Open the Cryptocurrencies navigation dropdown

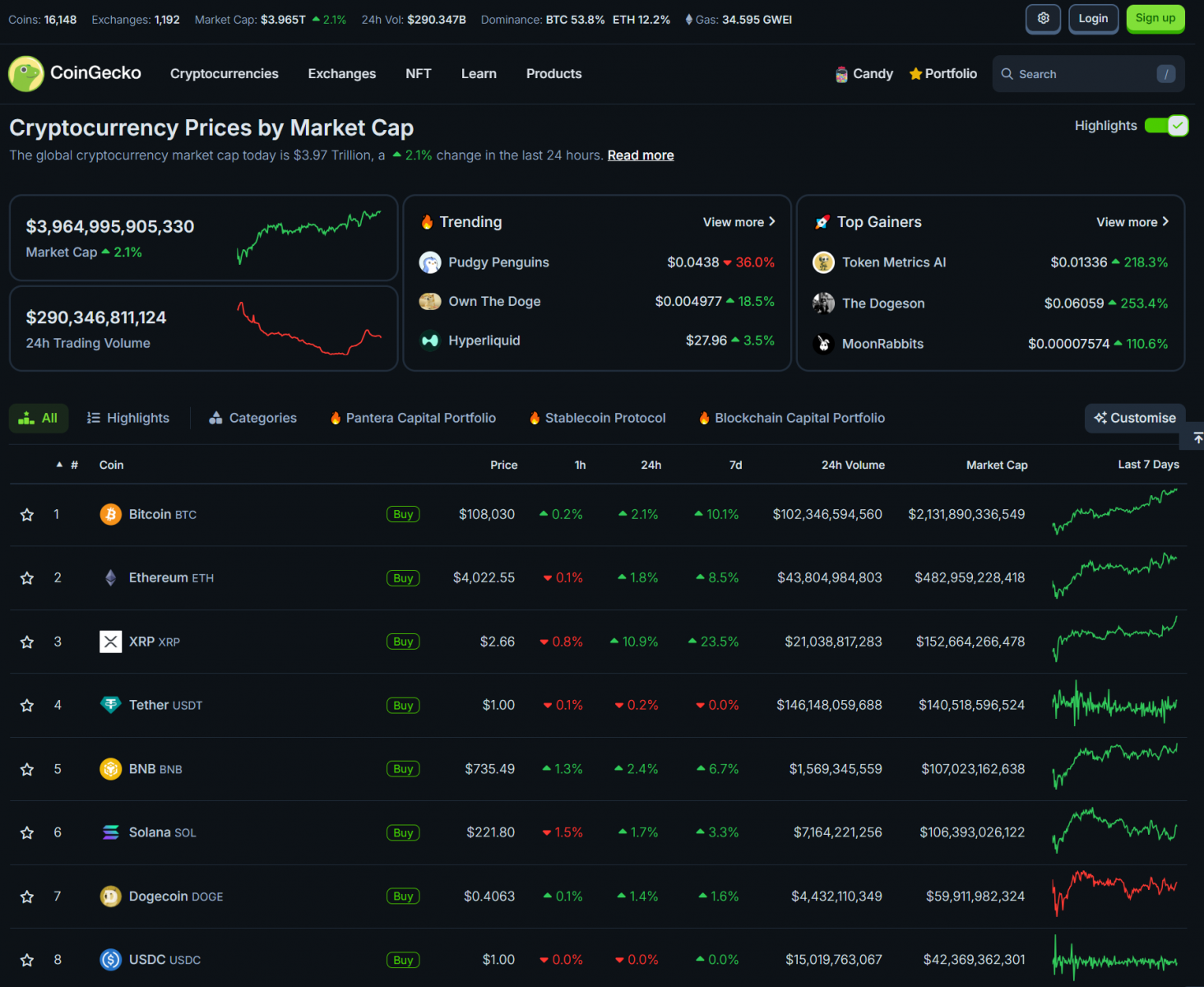pyautogui.click(x=224, y=74)
